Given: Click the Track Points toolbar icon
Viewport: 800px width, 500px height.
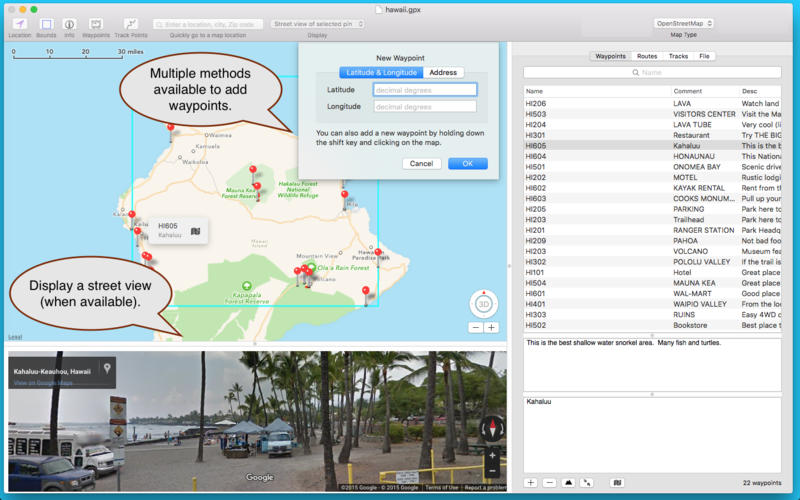Looking at the screenshot, I should (x=130, y=23).
